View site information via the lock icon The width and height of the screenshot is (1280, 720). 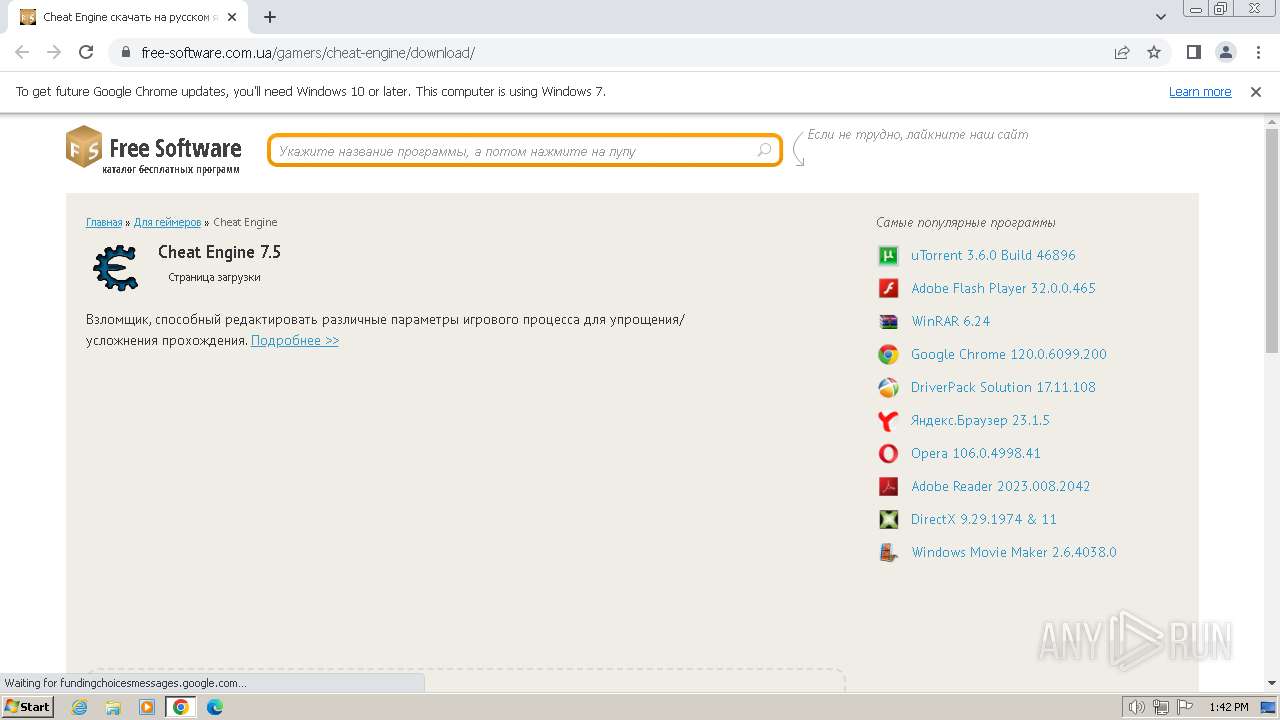point(126,52)
